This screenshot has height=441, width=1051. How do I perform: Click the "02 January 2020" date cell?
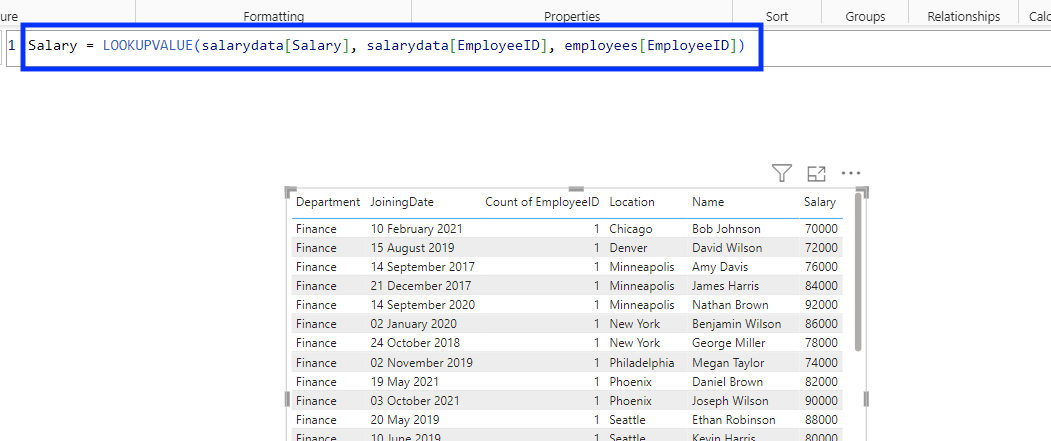coord(414,324)
